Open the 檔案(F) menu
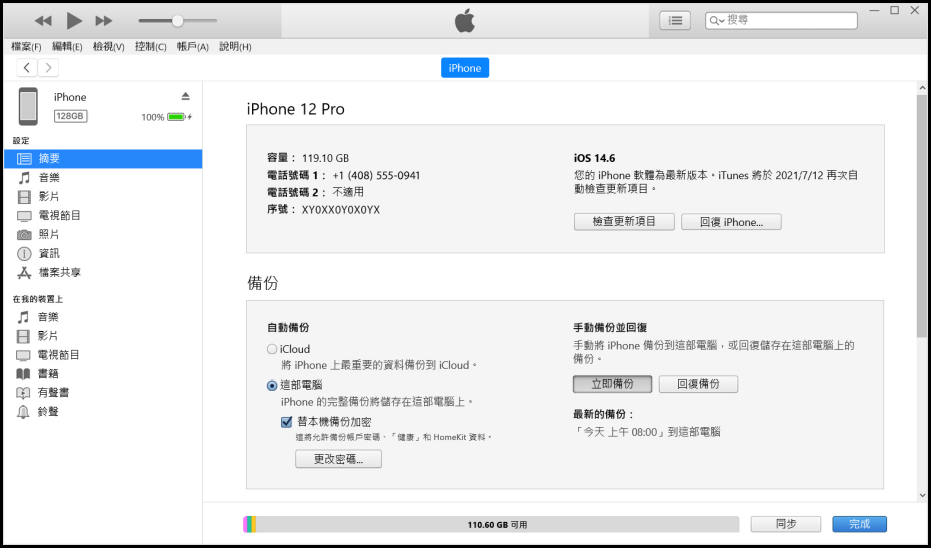The width and height of the screenshot is (932, 549). click(x=27, y=46)
